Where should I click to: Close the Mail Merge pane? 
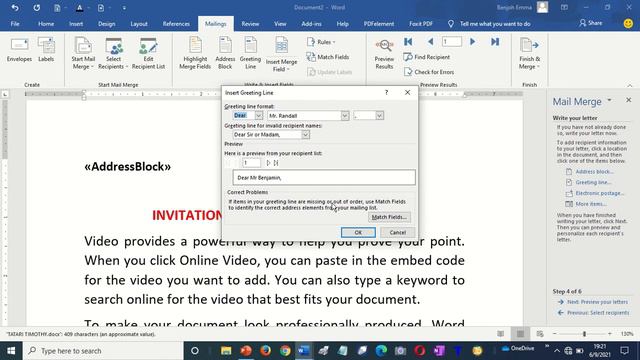pyautogui.click(x=629, y=100)
